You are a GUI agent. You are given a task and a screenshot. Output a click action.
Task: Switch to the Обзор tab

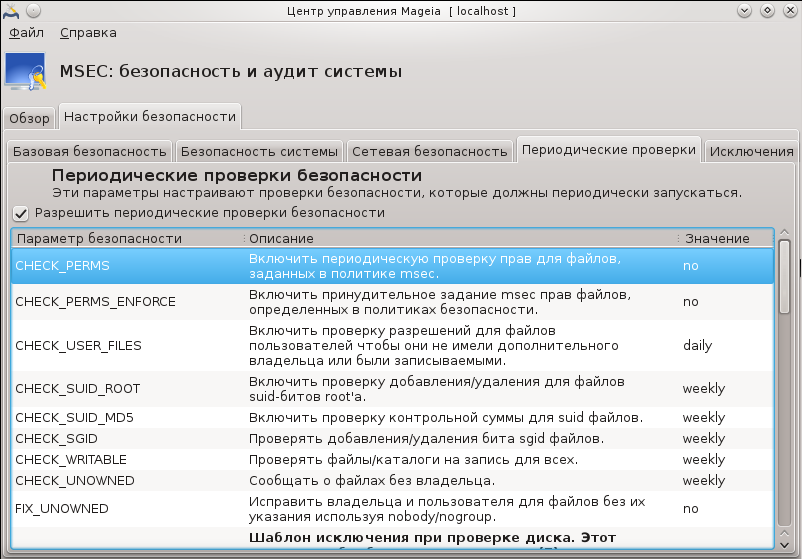tap(29, 118)
